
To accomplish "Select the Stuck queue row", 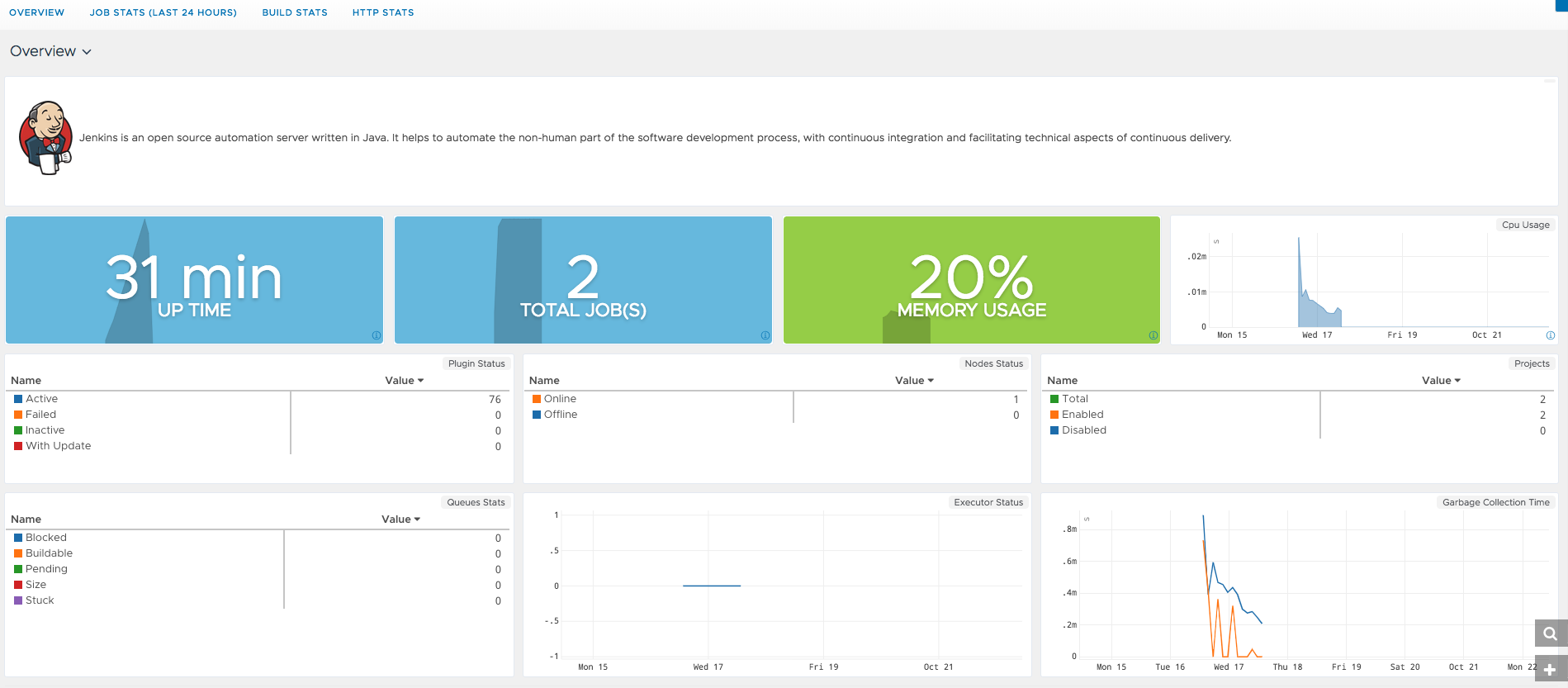I will point(258,600).
